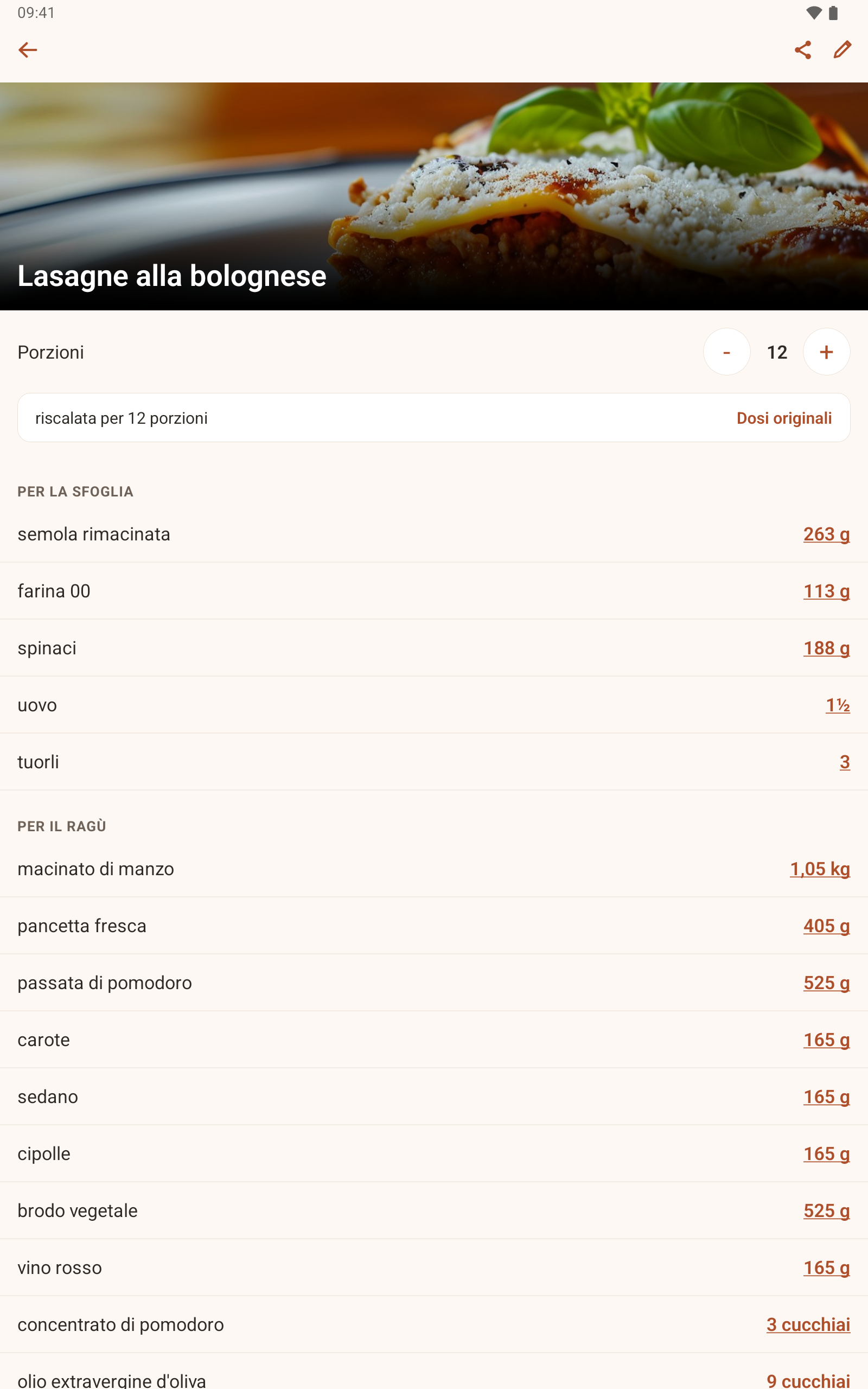Screen dimensions: 868x1389
Task: Select the portions count 12
Action: tap(777, 352)
